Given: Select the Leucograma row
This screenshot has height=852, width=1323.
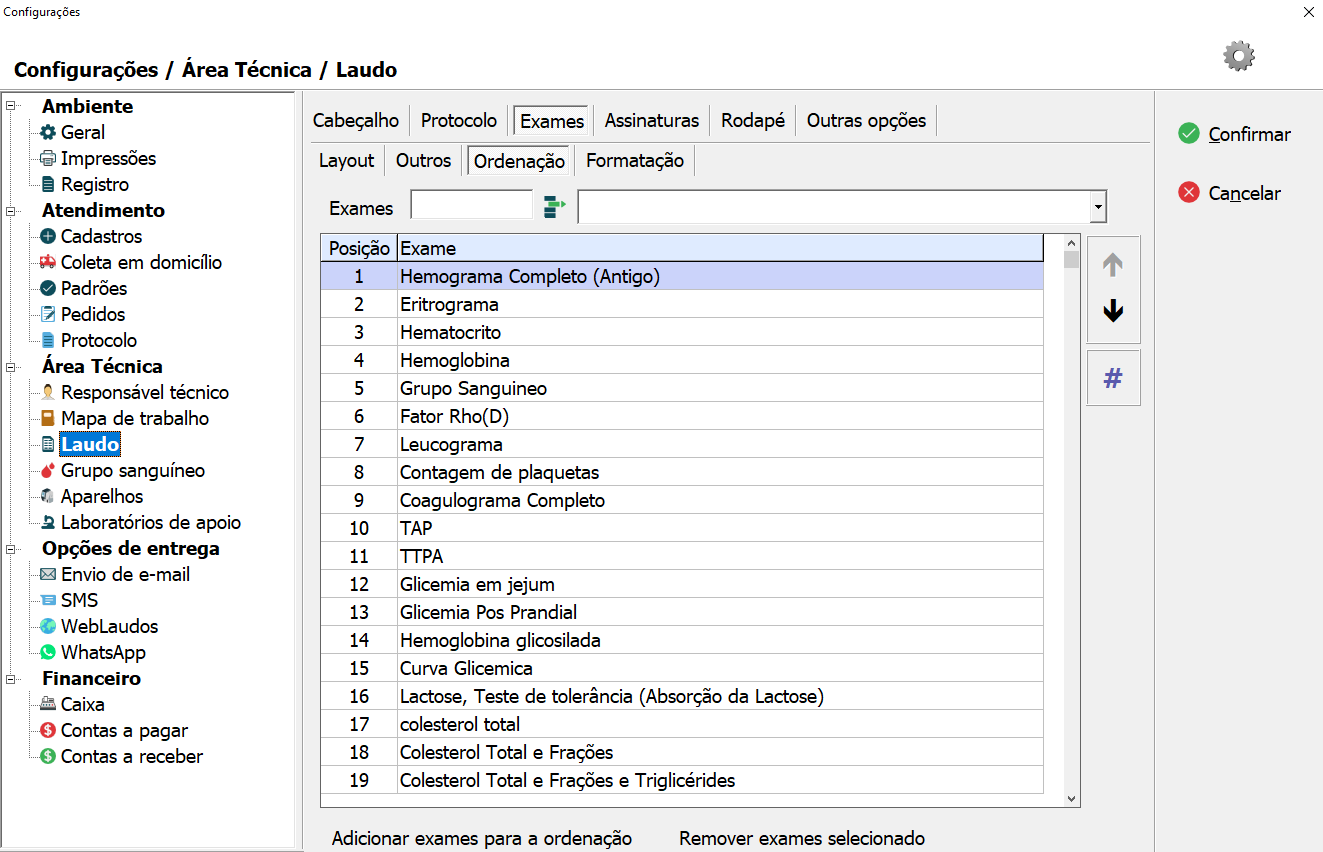Looking at the screenshot, I should click(682, 444).
